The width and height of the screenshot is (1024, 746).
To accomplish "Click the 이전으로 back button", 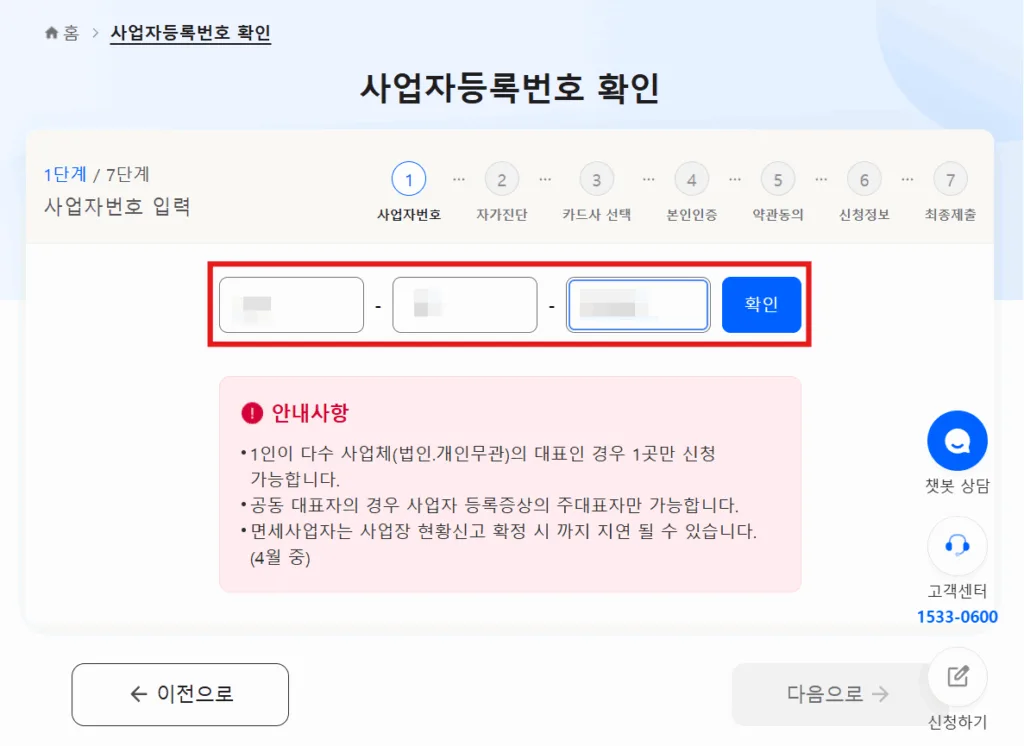I will tap(180, 694).
